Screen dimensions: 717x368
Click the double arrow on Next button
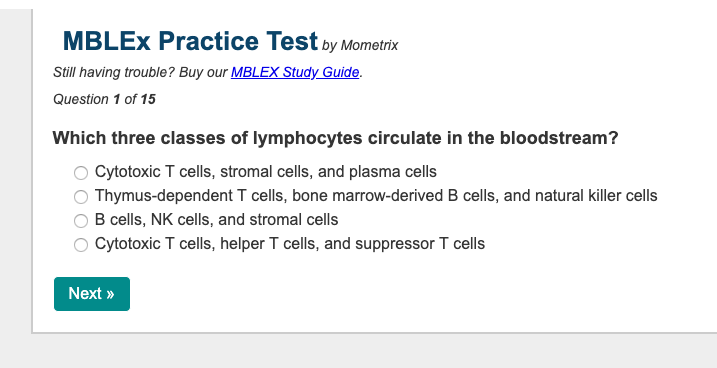(110, 294)
